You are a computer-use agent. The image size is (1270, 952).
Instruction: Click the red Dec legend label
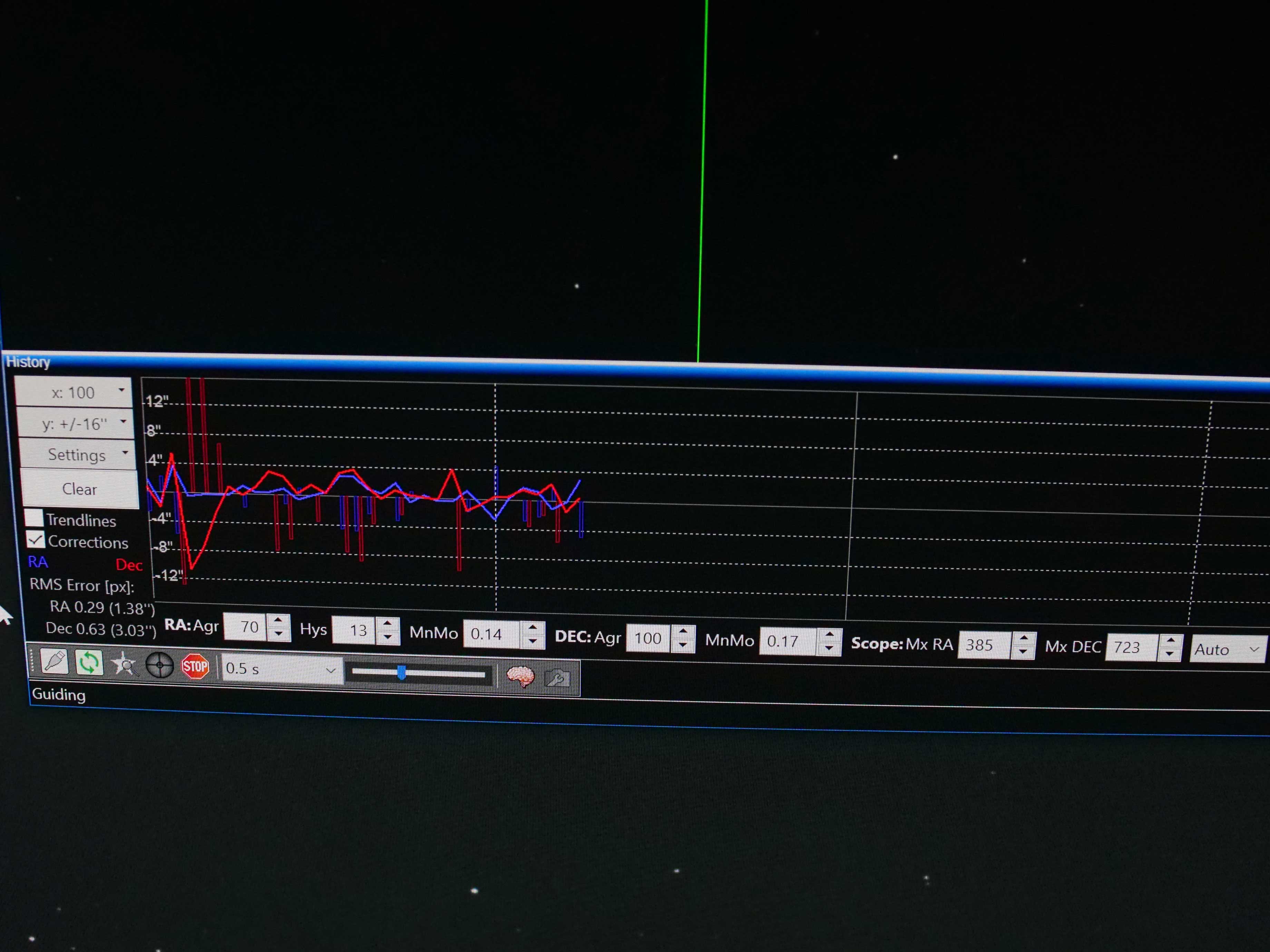click(x=129, y=565)
